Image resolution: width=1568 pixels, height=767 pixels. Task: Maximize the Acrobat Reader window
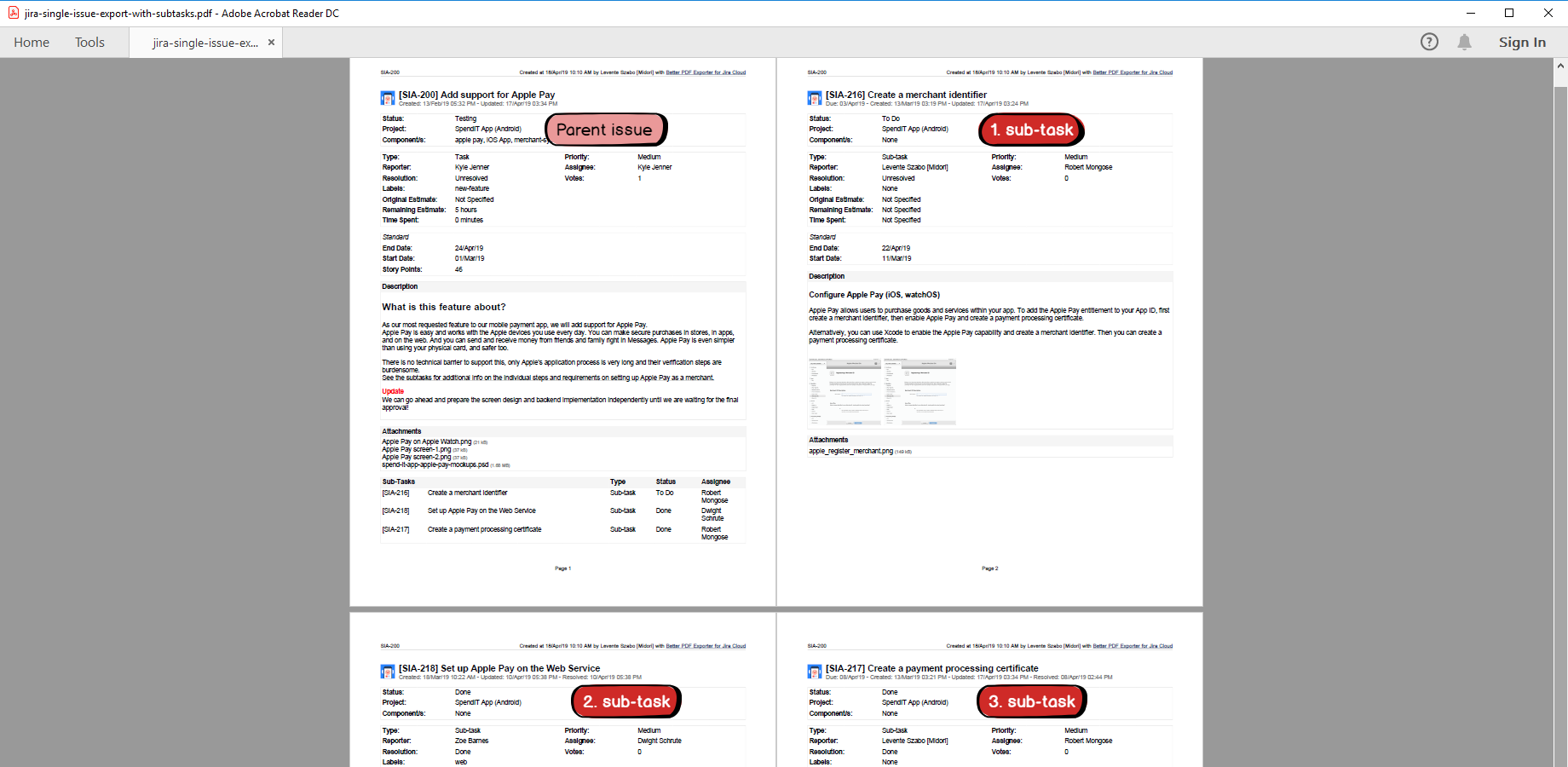point(1509,13)
